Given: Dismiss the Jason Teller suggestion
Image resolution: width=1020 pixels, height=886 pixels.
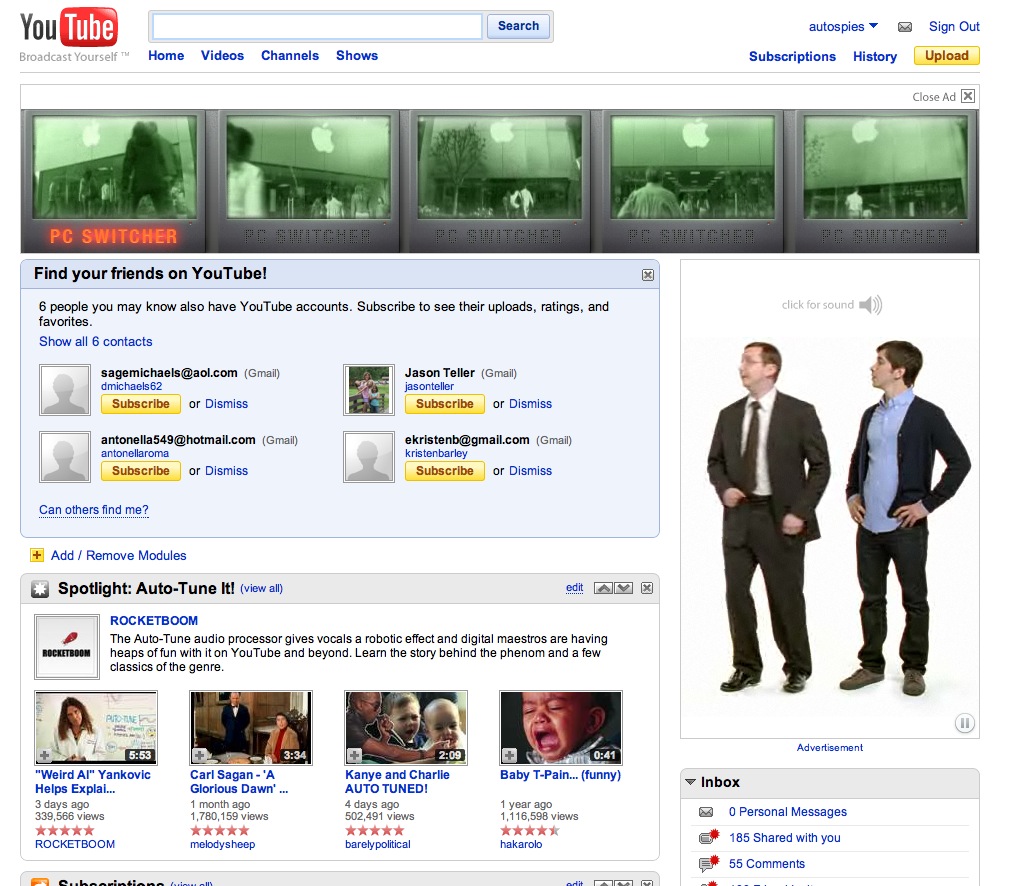Looking at the screenshot, I should [530, 404].
